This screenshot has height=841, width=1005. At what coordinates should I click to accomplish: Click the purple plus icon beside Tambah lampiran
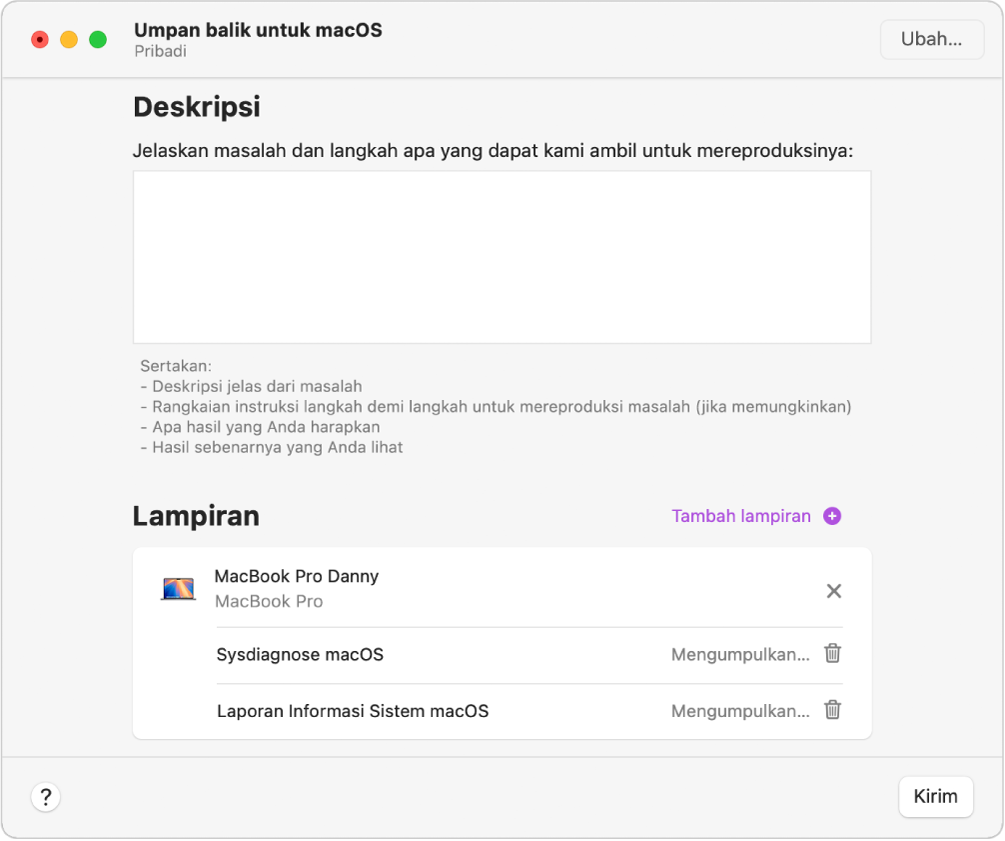point(832,516)
